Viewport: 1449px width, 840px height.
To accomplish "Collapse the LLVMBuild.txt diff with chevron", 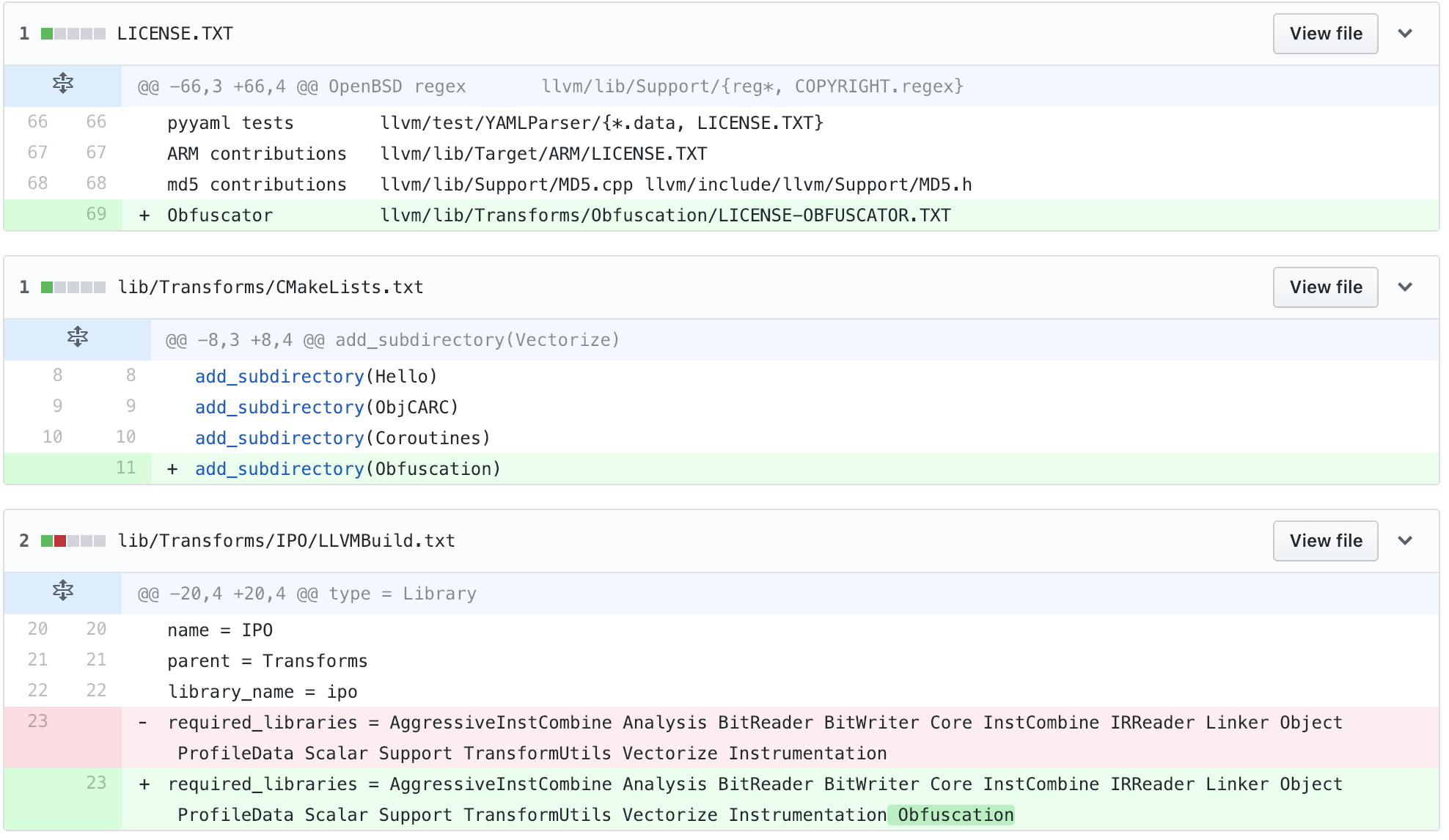I will pyautogui.click(x=1405, y=541).
